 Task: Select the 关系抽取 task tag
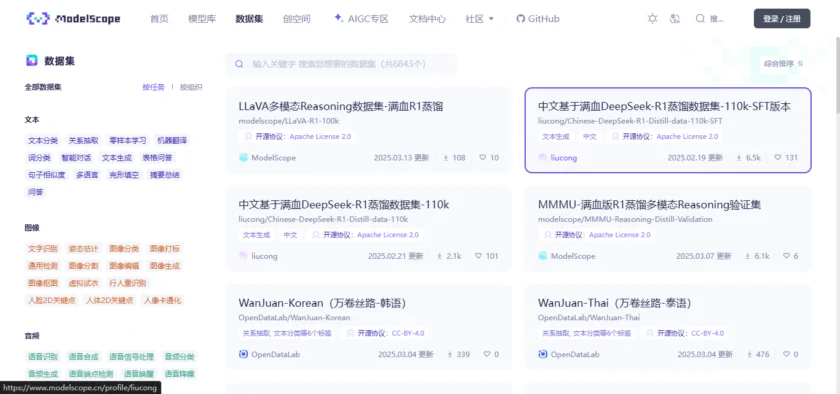84,140
